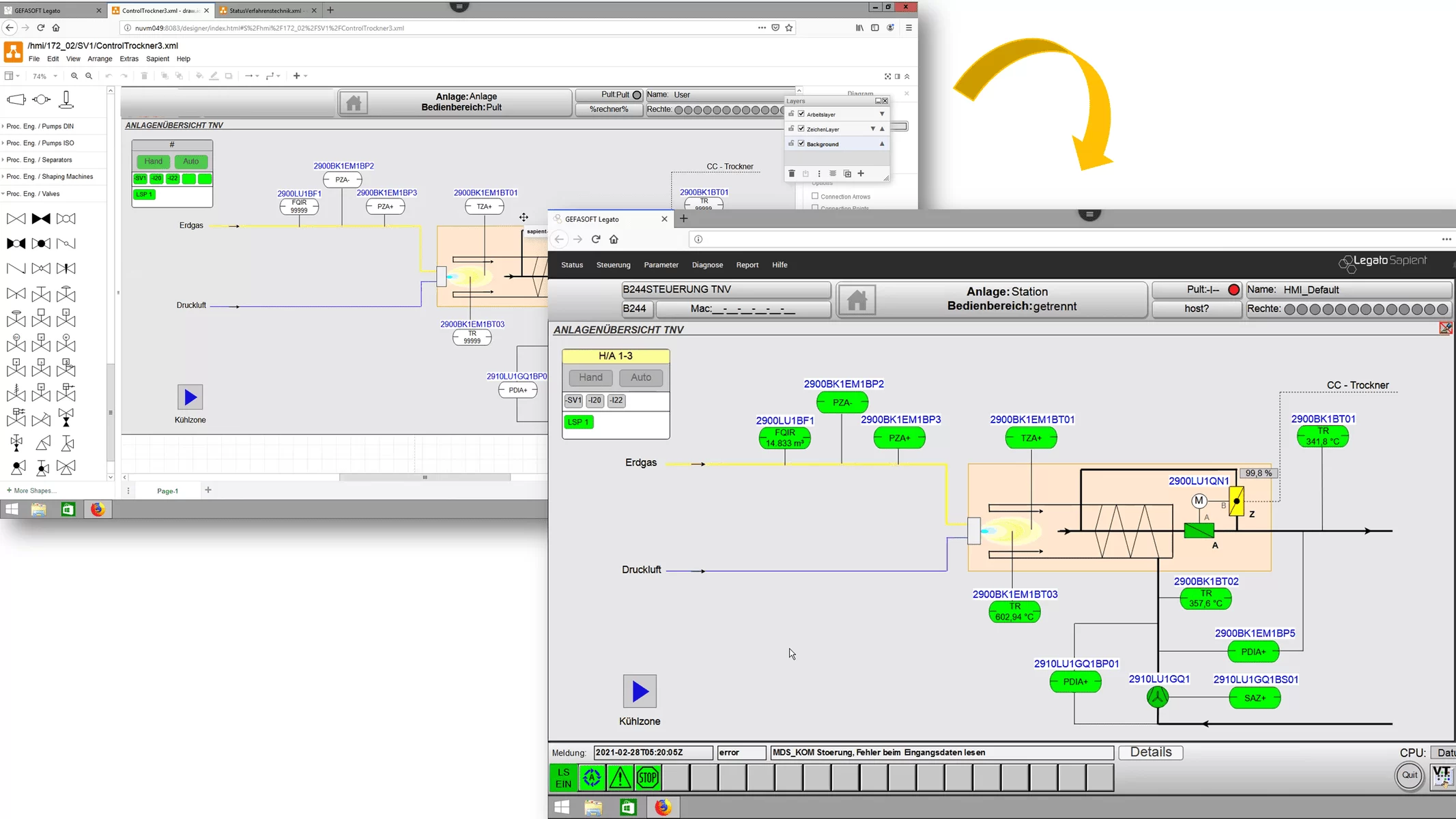Open the Layers panel three-dot options

point(819,173)
